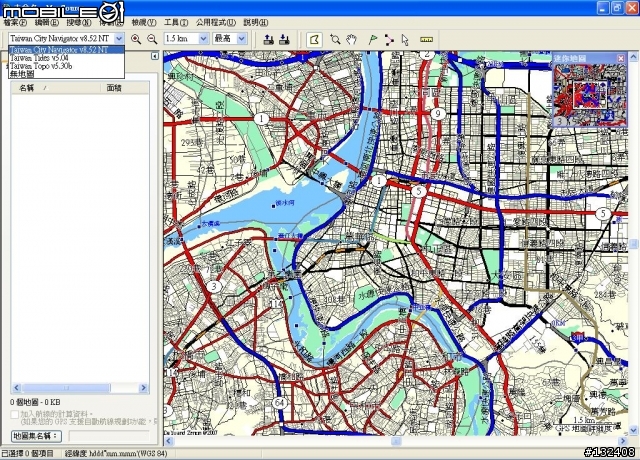Sort list by 面積 column header
Image resolution: width=640 pixels, height=460 pixels.
pyautogui.click(x=125, y=88)
